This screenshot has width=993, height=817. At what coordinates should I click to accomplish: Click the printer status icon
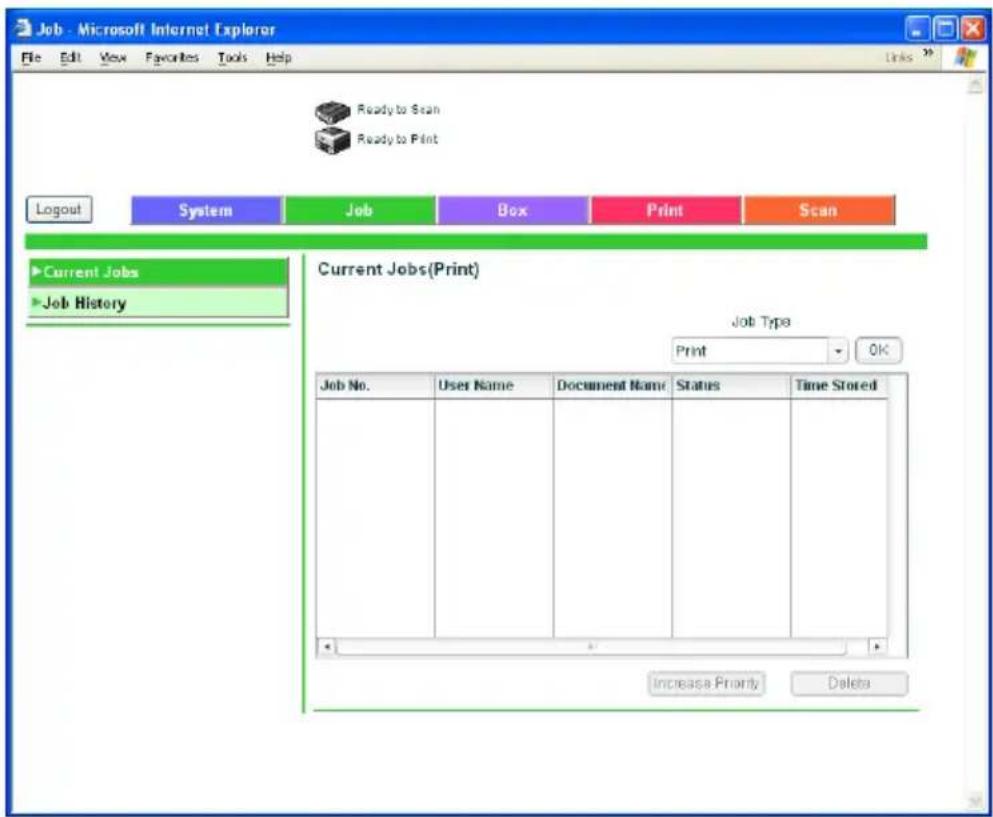(332, 140)
